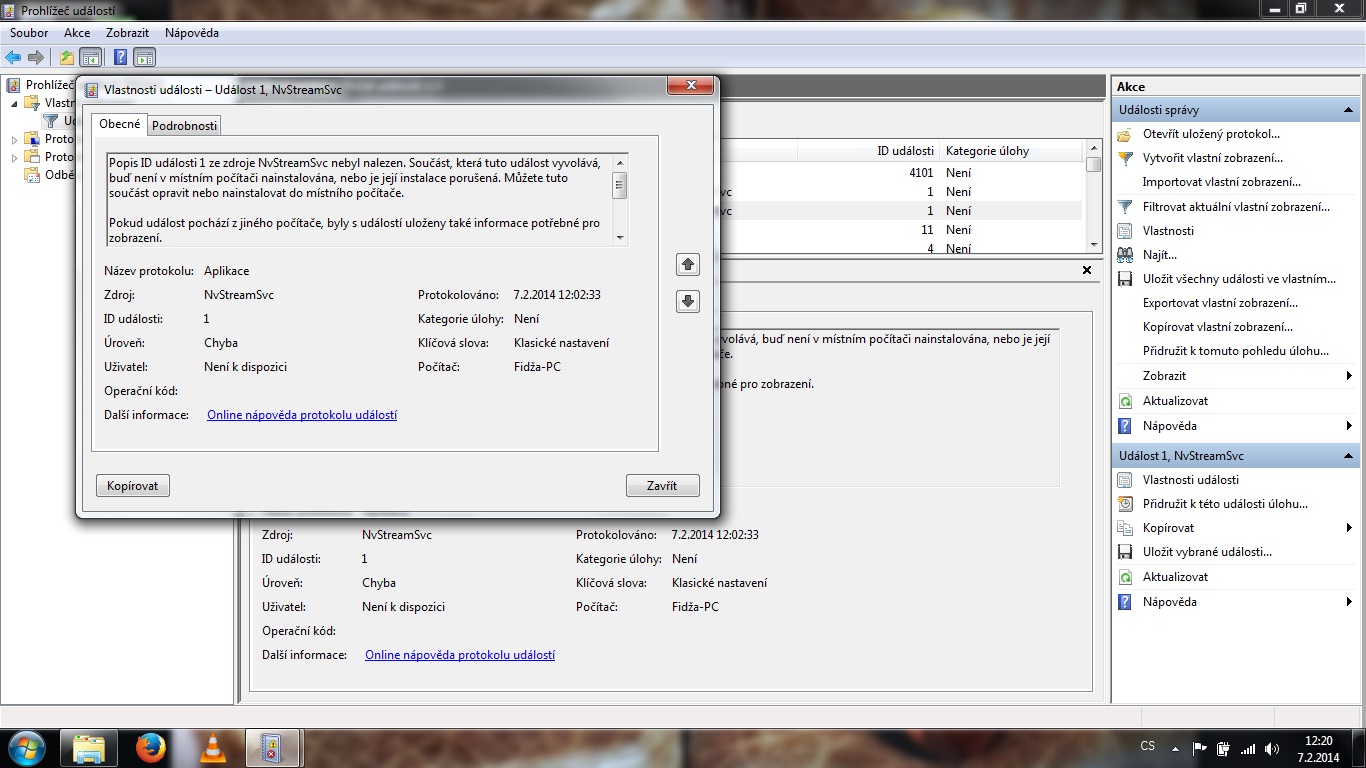
Task: Click the folder Up-one-level toolbar icon
Action: [67, 57]
